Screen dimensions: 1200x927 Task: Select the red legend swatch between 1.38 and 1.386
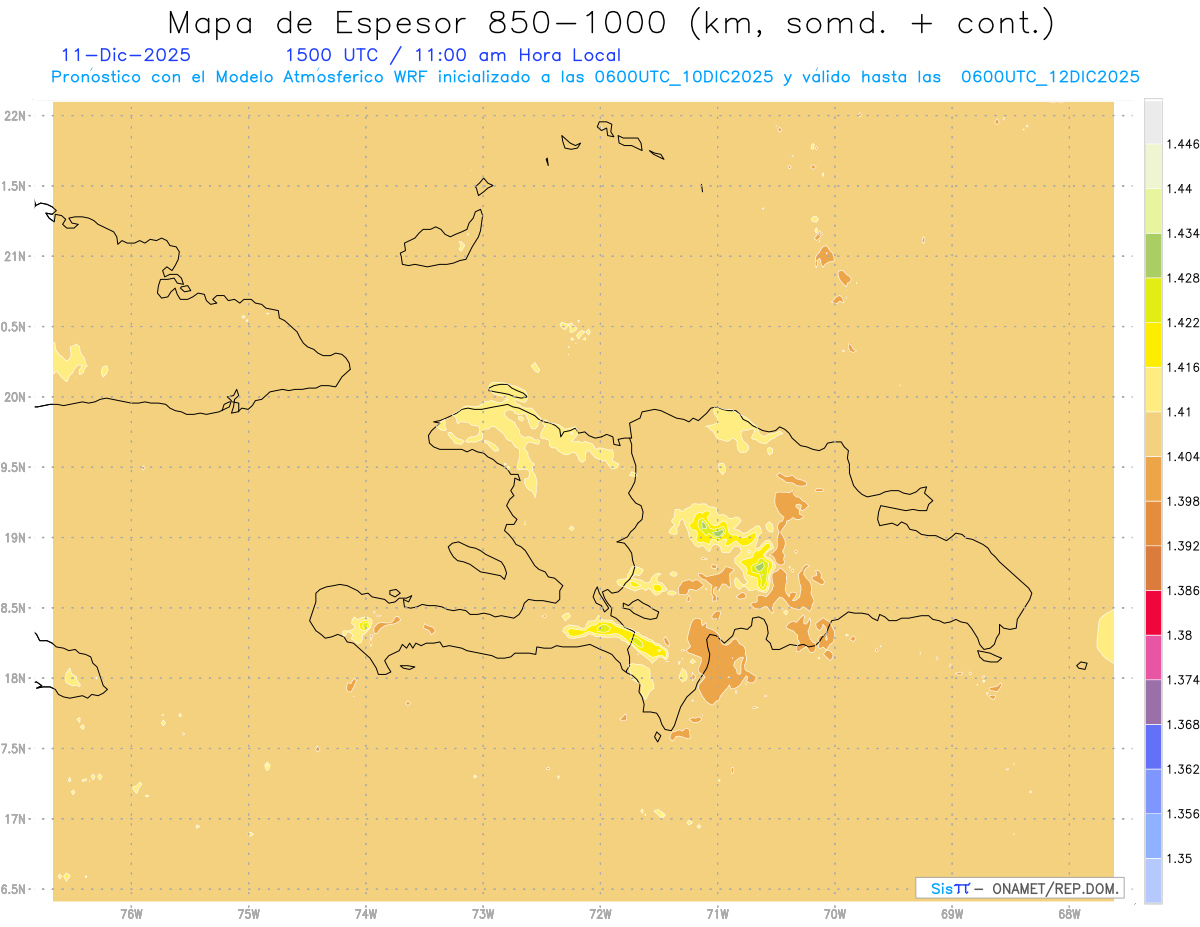pos(1153,612)
